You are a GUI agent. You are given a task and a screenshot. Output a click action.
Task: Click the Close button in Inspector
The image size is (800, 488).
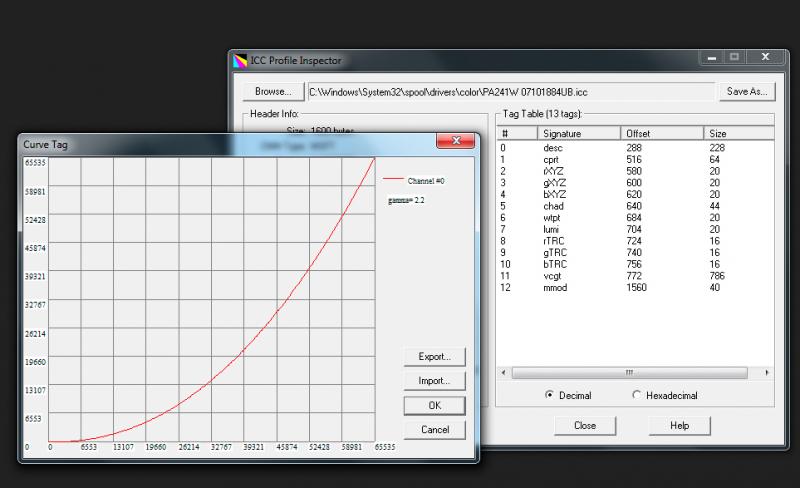coord(585,426)
